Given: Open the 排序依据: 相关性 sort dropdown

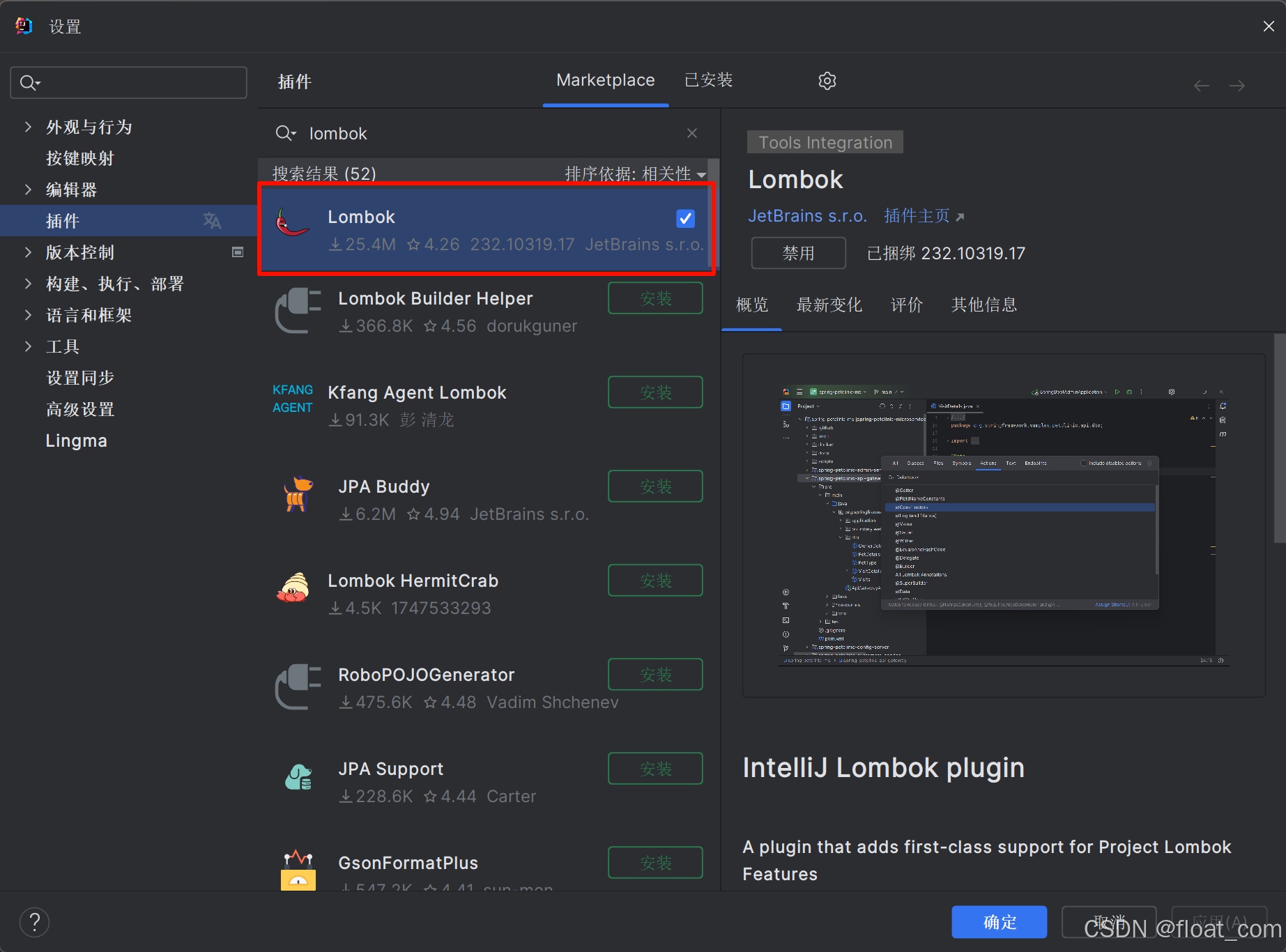Looking at the screenshot, I should 635,174.
